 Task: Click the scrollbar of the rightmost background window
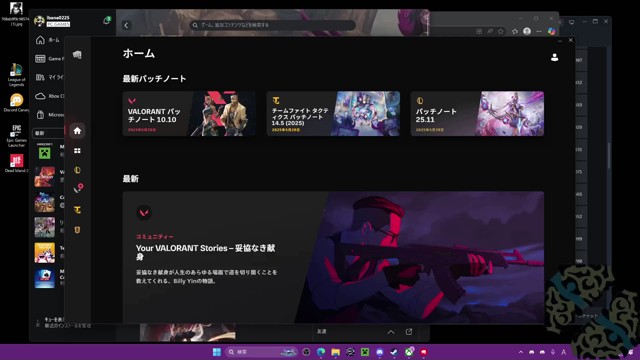point(608,155)
